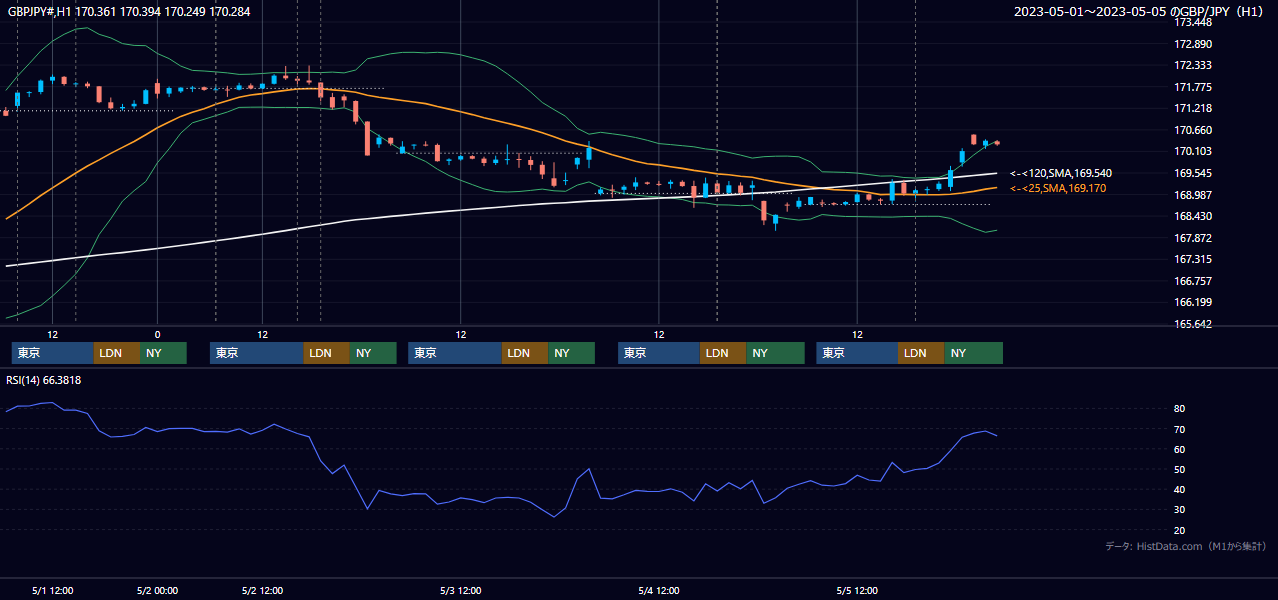
Task: Click RSI scale level 80
Action: coord(1180,409)
